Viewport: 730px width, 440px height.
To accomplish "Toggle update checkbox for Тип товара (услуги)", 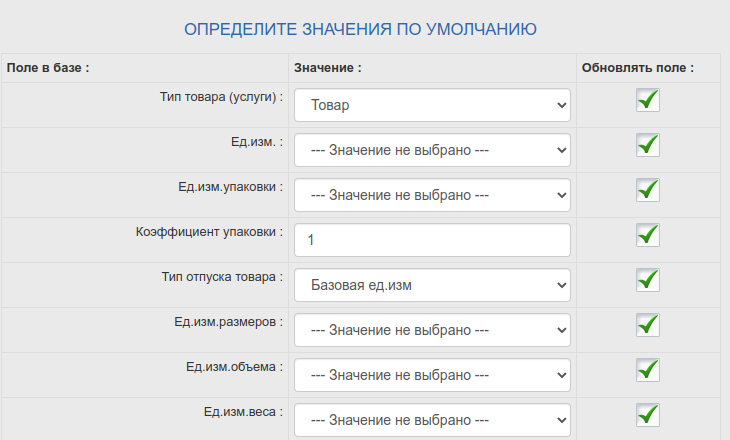I will click(648, 100).
